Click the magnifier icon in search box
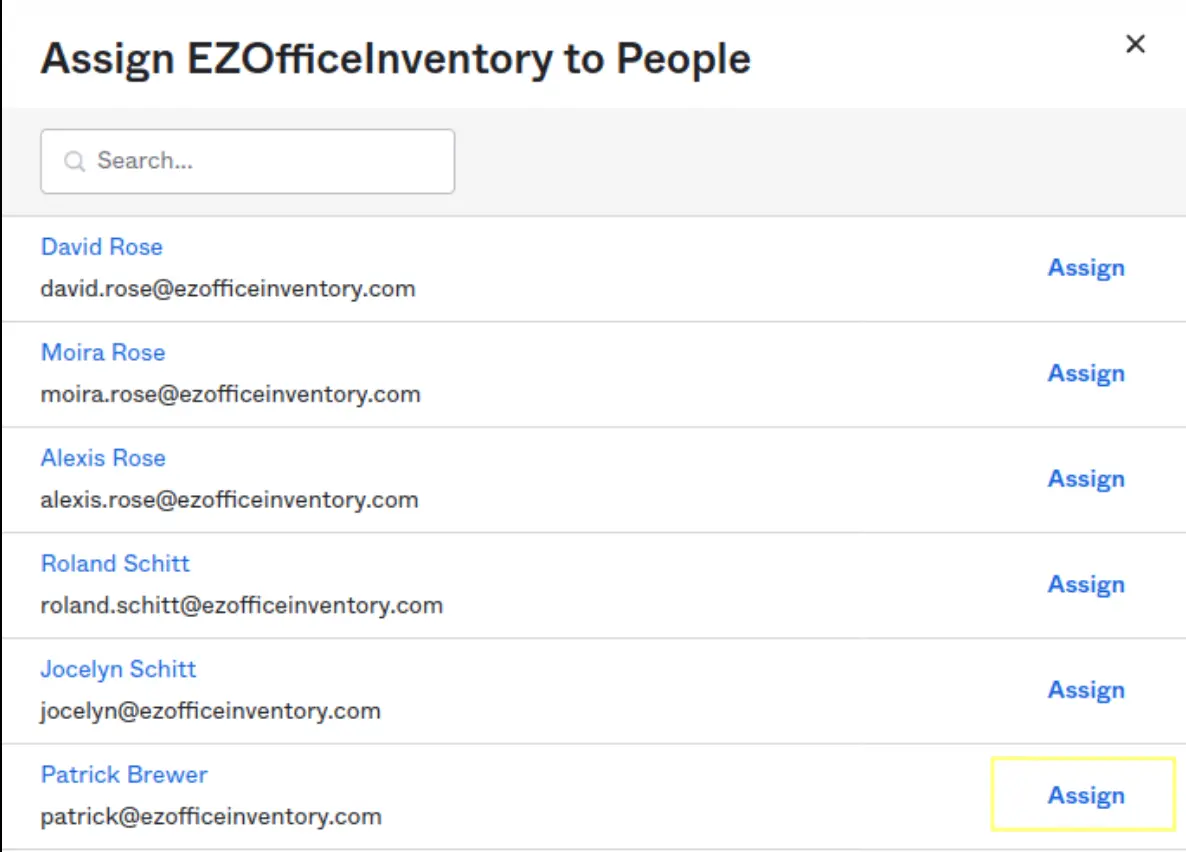The image size is (1186, 852). click(74, 161)
